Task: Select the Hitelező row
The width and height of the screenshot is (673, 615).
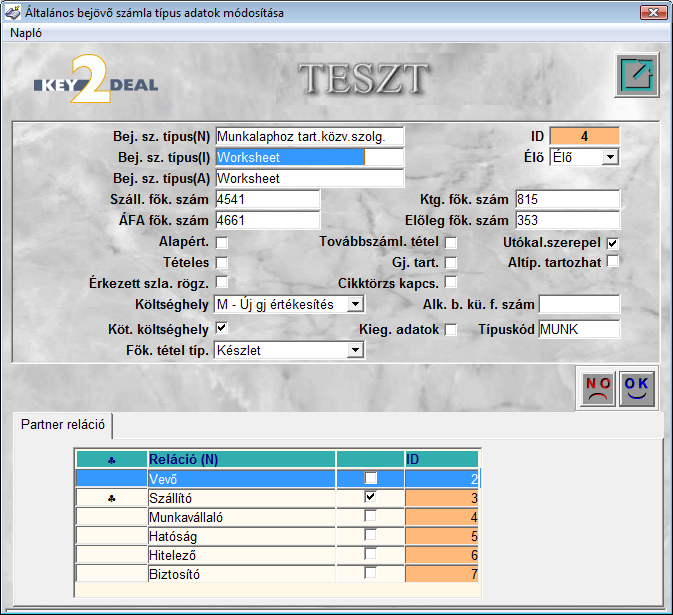Action: pyautogui.click(x=277, y=555)
